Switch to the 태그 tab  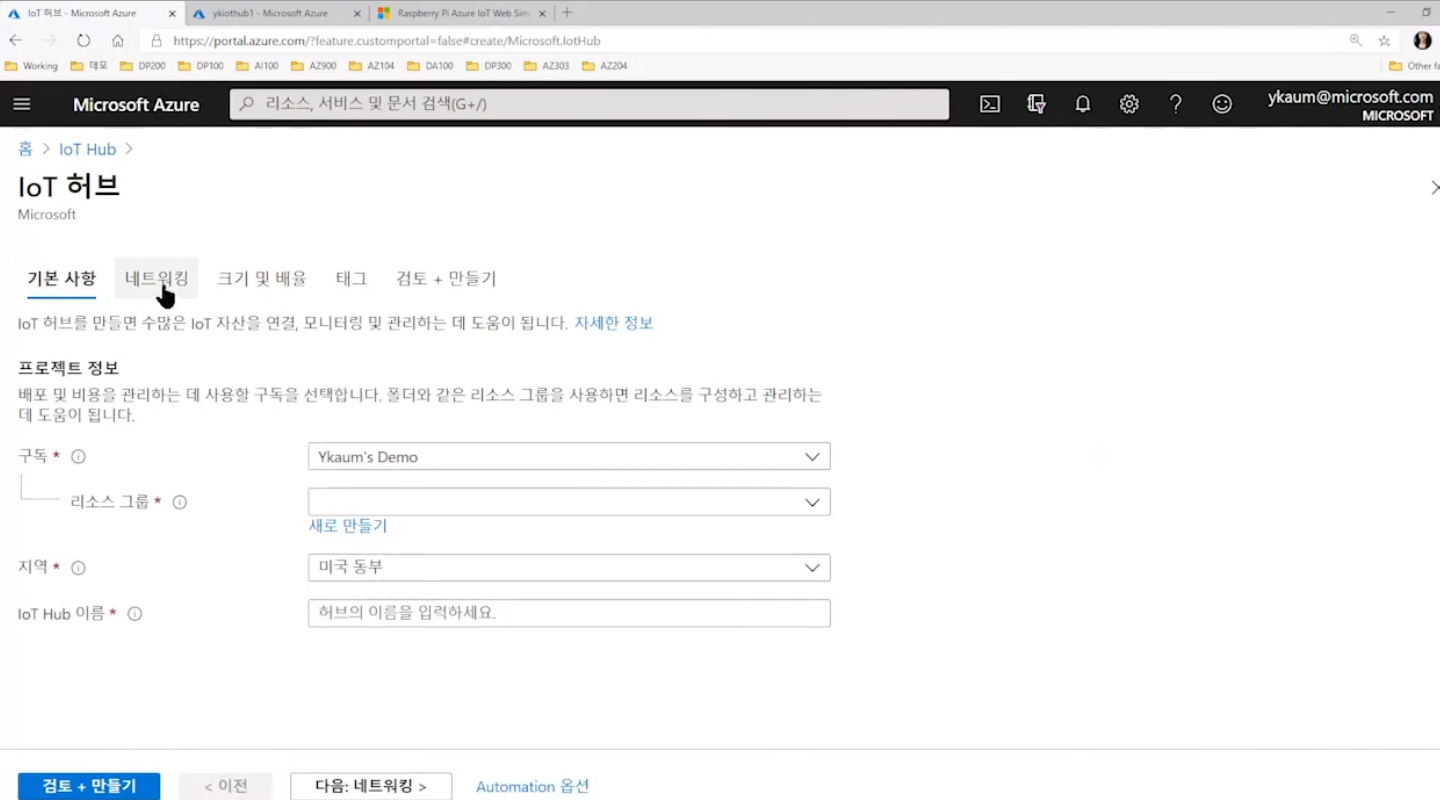point(351,279)
